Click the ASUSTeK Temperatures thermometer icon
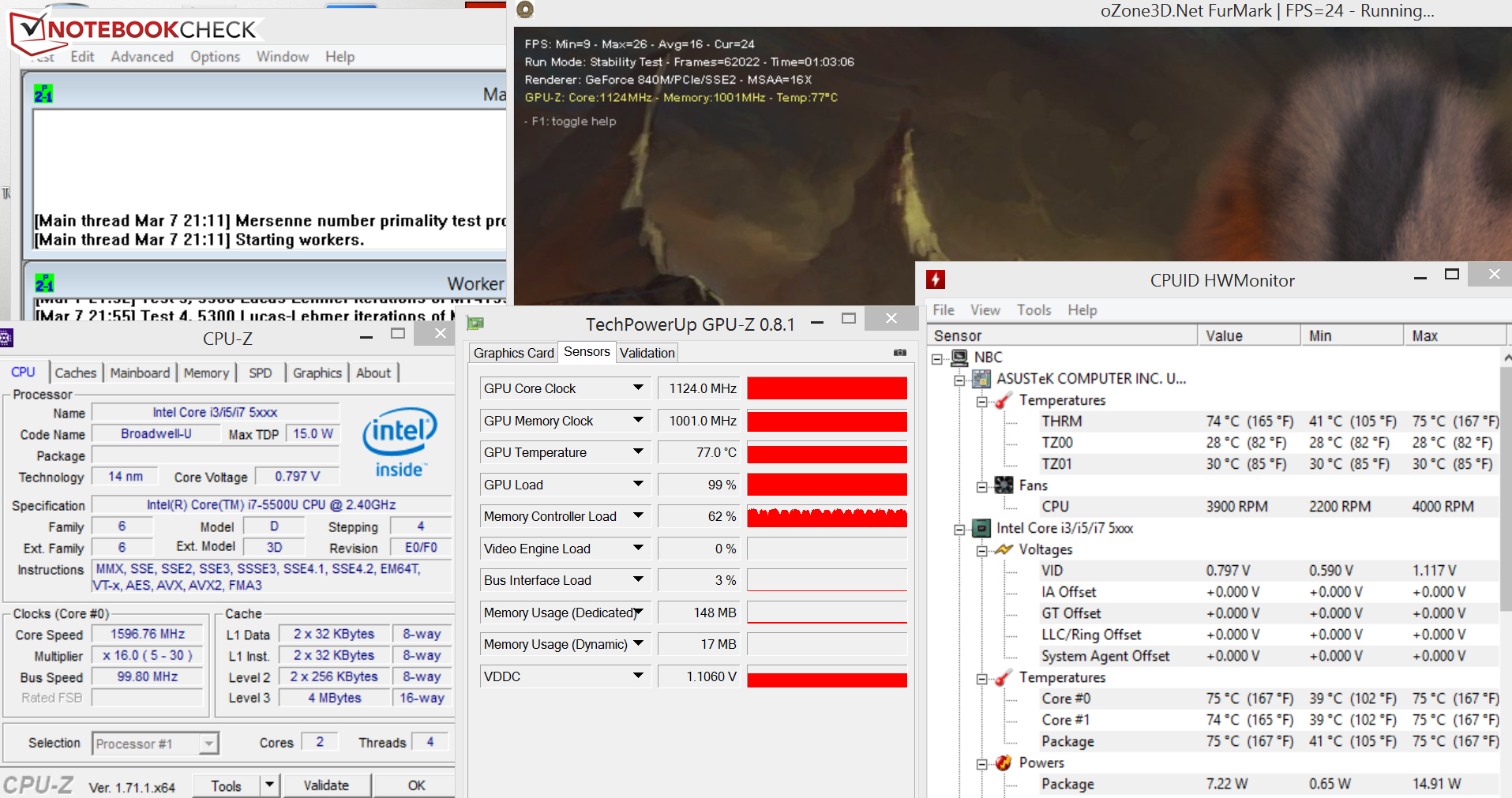The width and height of the screenshot is (1512, 798). 1004,400
